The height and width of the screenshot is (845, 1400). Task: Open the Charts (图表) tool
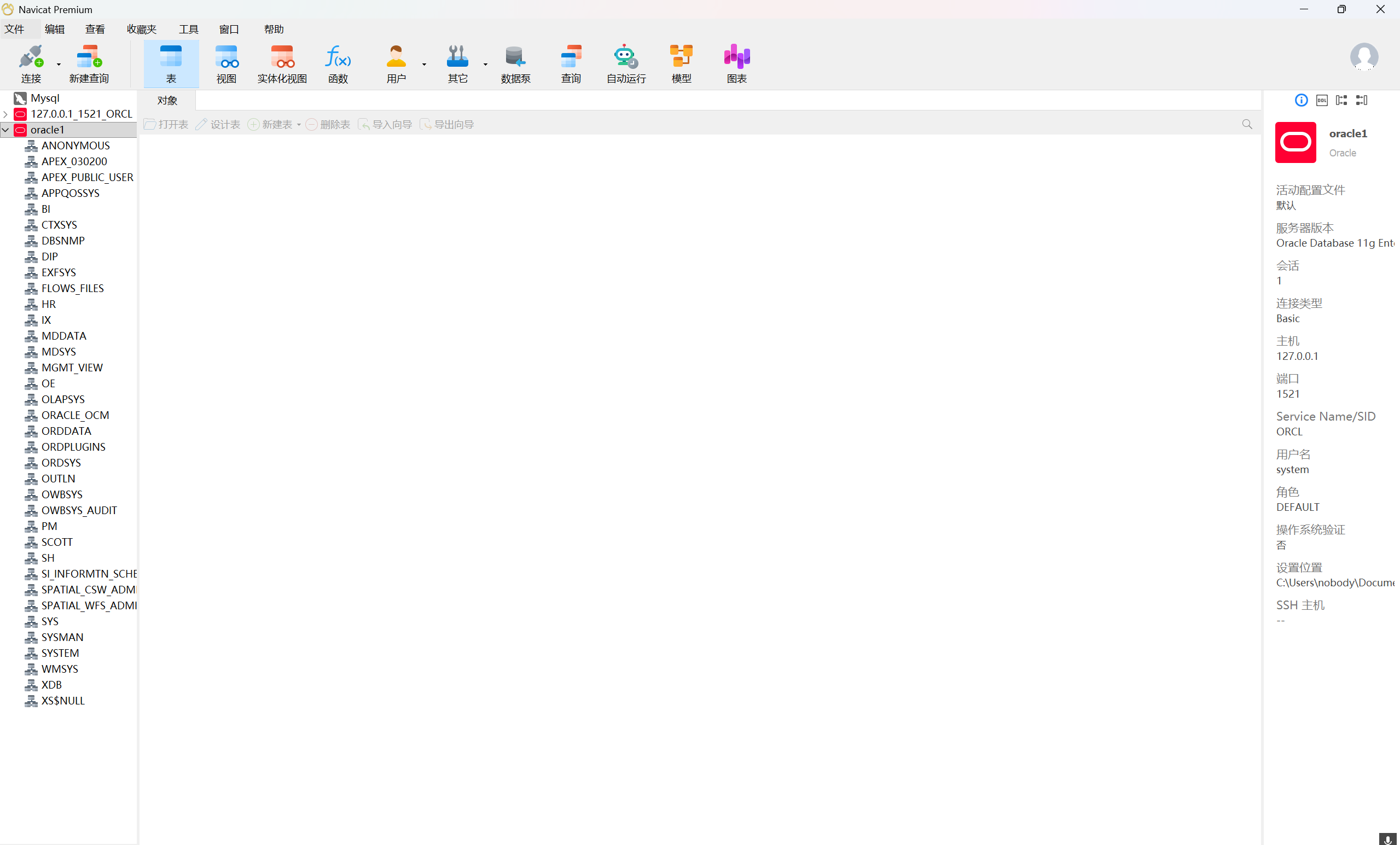click(x=737, y=63)
